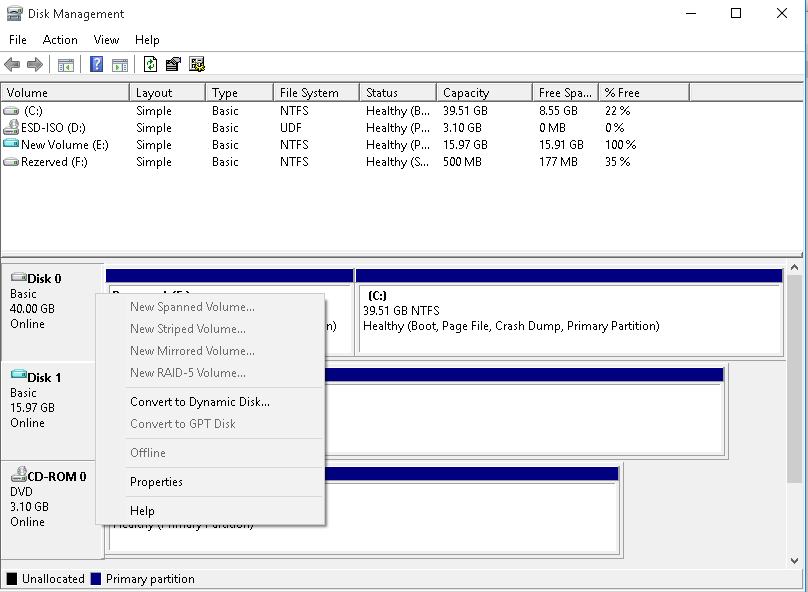Click the Disk 0 drive icon
The image size is (808, 592).
click(x=19, y=277)
